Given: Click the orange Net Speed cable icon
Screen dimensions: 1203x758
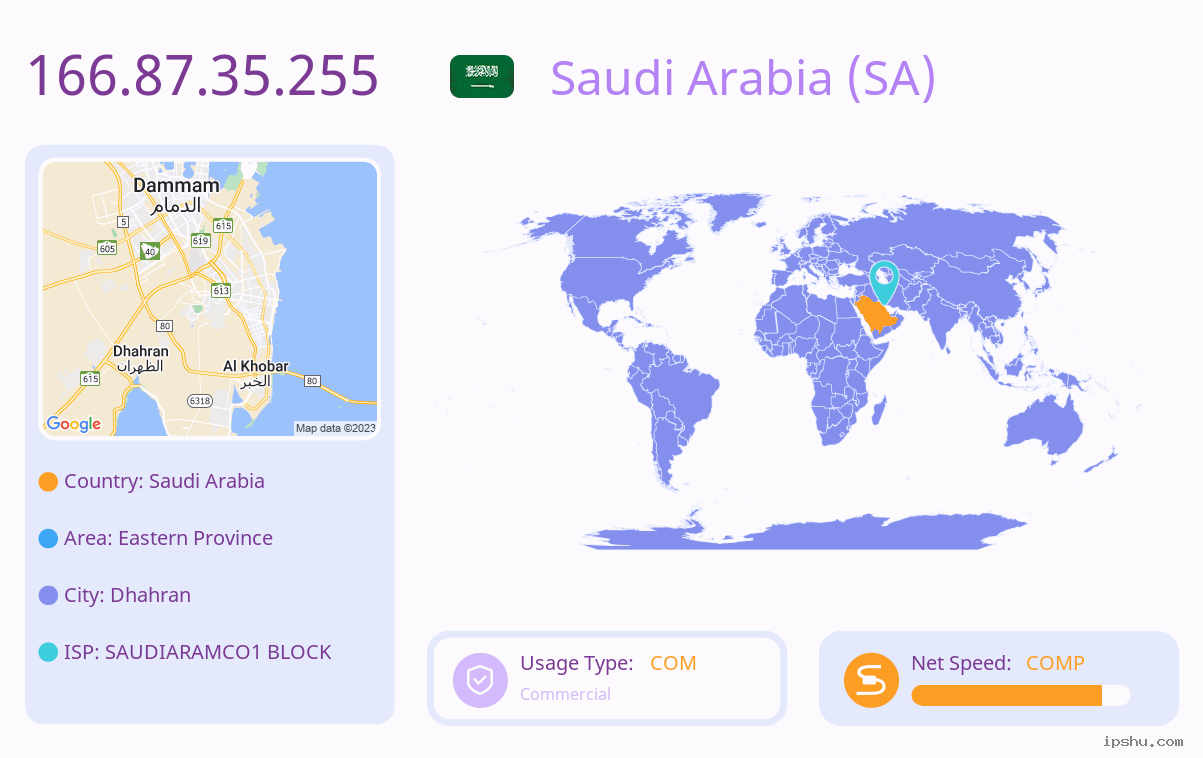Looking at the screenshot, I should point(871,680).
